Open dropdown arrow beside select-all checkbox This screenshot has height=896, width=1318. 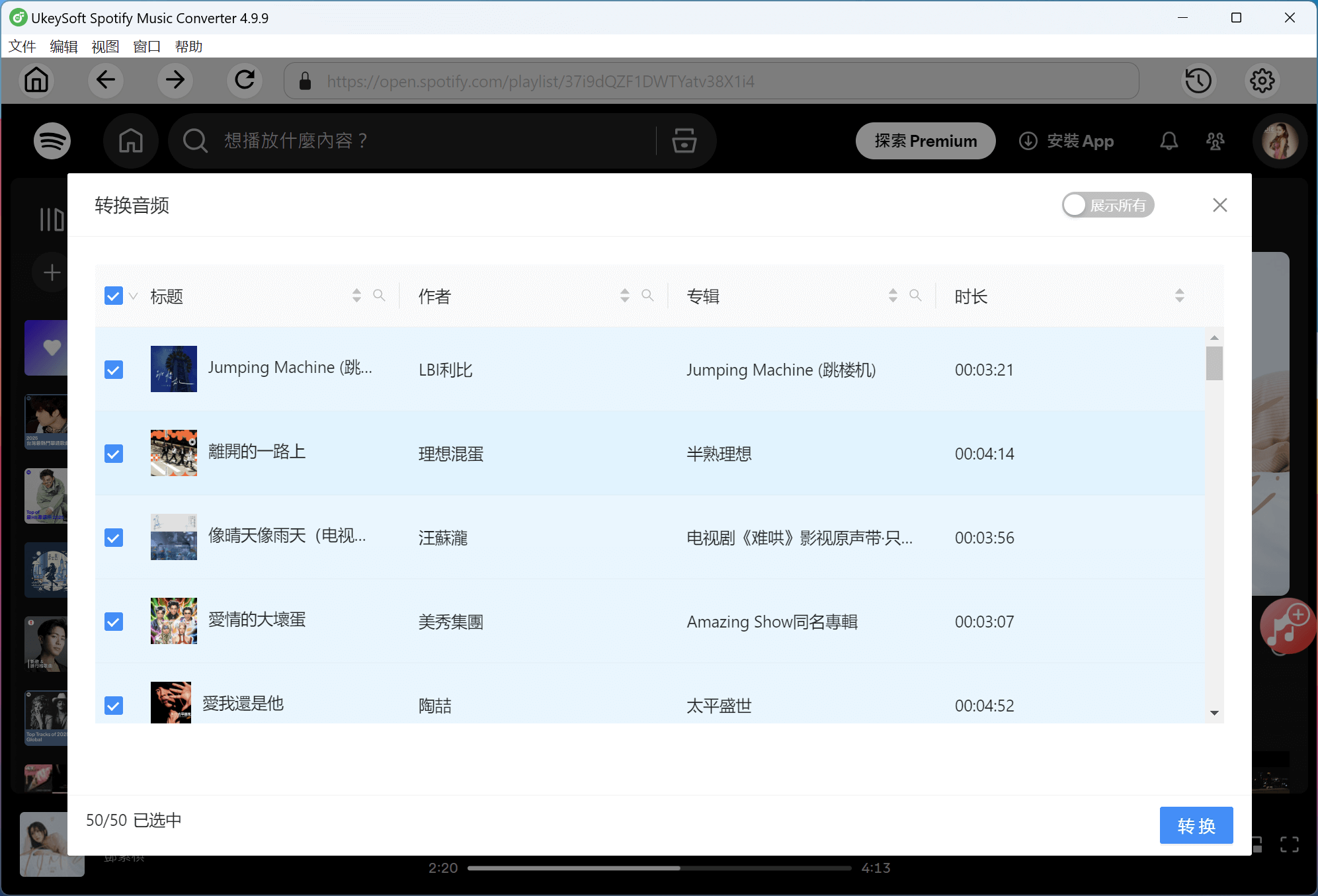pyautogui.click(x=132, y=297)
